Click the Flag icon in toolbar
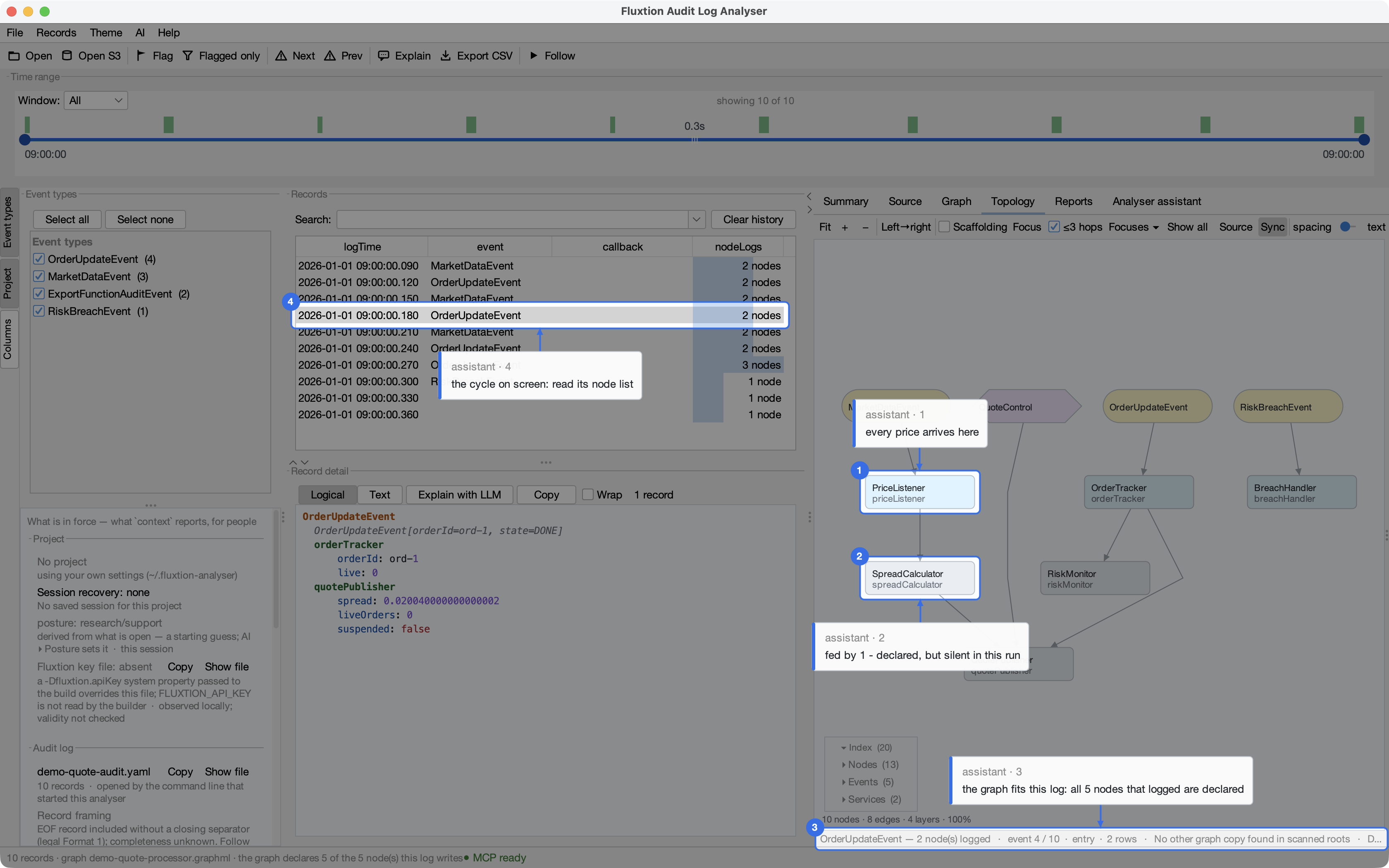The height and width of the screenshot is (868, 1389). (x=141, y=56)
